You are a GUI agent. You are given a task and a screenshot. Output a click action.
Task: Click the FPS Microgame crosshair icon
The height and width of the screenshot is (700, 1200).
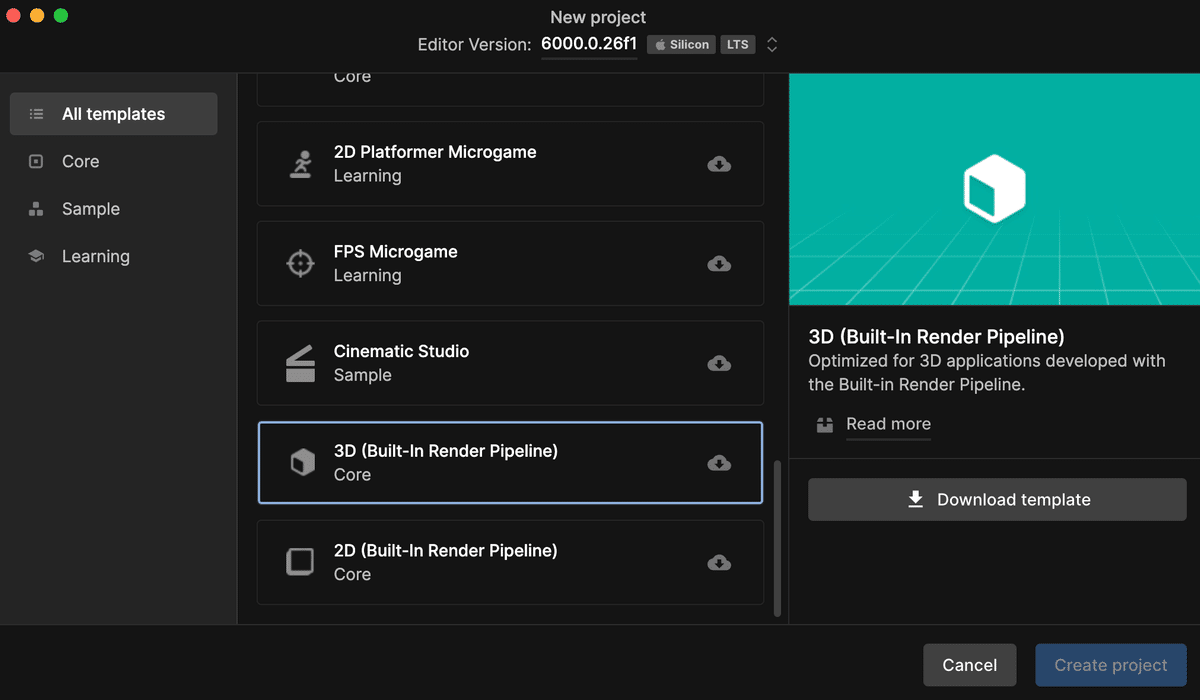(x=300, y=264)
